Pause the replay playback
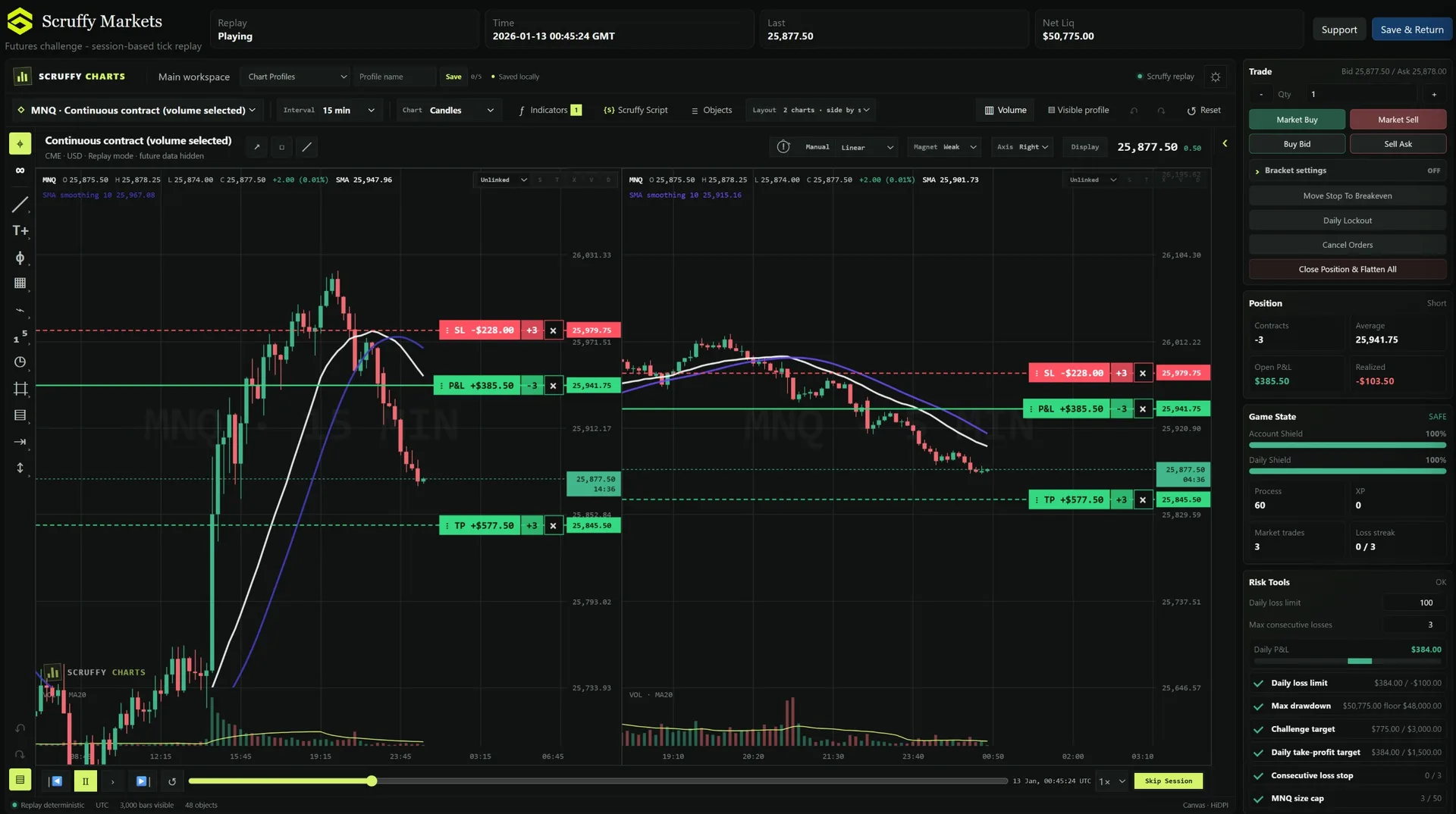1456x814 pixels. tap(85, 781)
